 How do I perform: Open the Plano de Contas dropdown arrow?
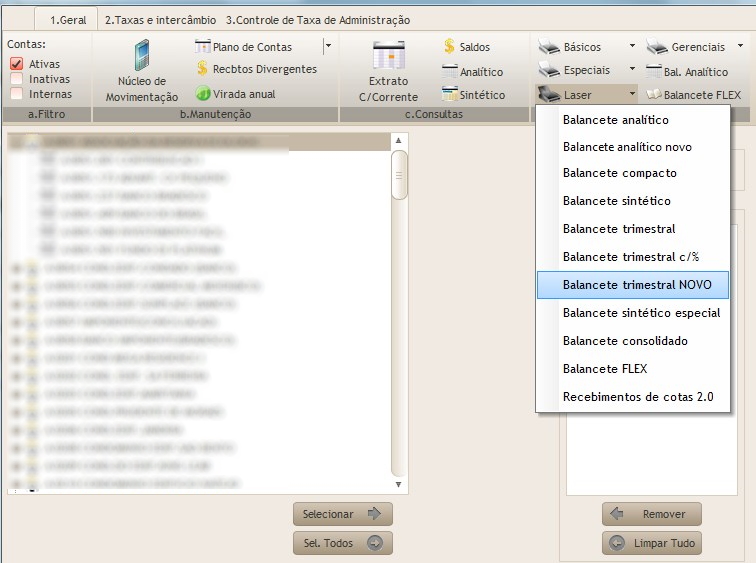pos(327,47)
